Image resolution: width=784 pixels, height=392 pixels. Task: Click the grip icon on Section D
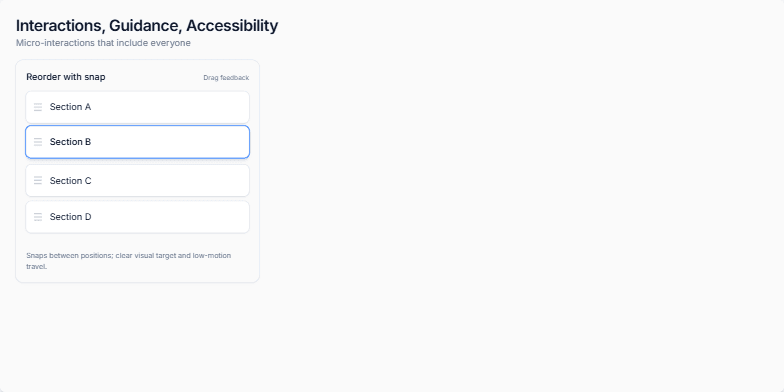(38, 217)
